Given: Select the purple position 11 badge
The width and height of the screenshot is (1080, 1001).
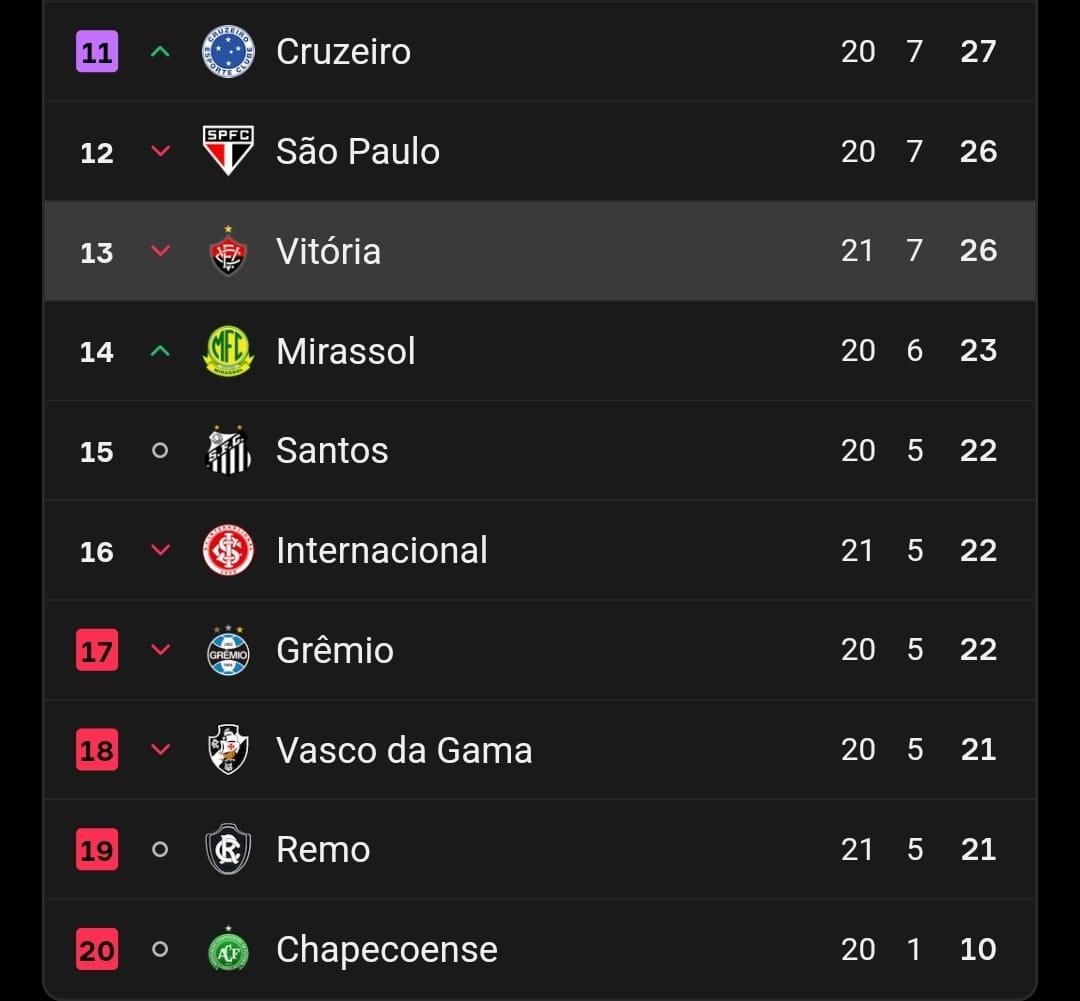Looking at the screenshot, I should (96, 52).
